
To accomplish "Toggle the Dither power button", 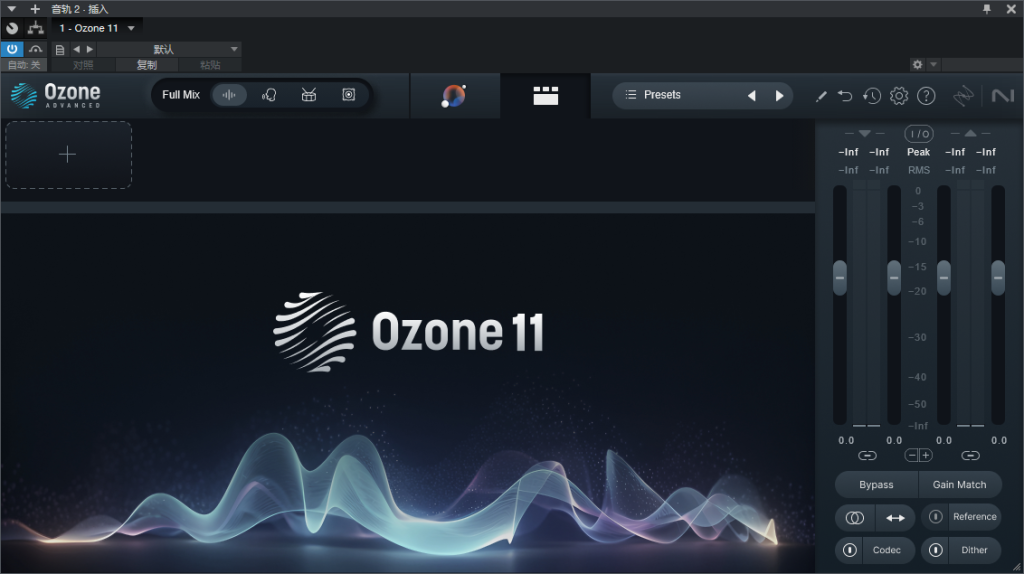I will [935, 550].
